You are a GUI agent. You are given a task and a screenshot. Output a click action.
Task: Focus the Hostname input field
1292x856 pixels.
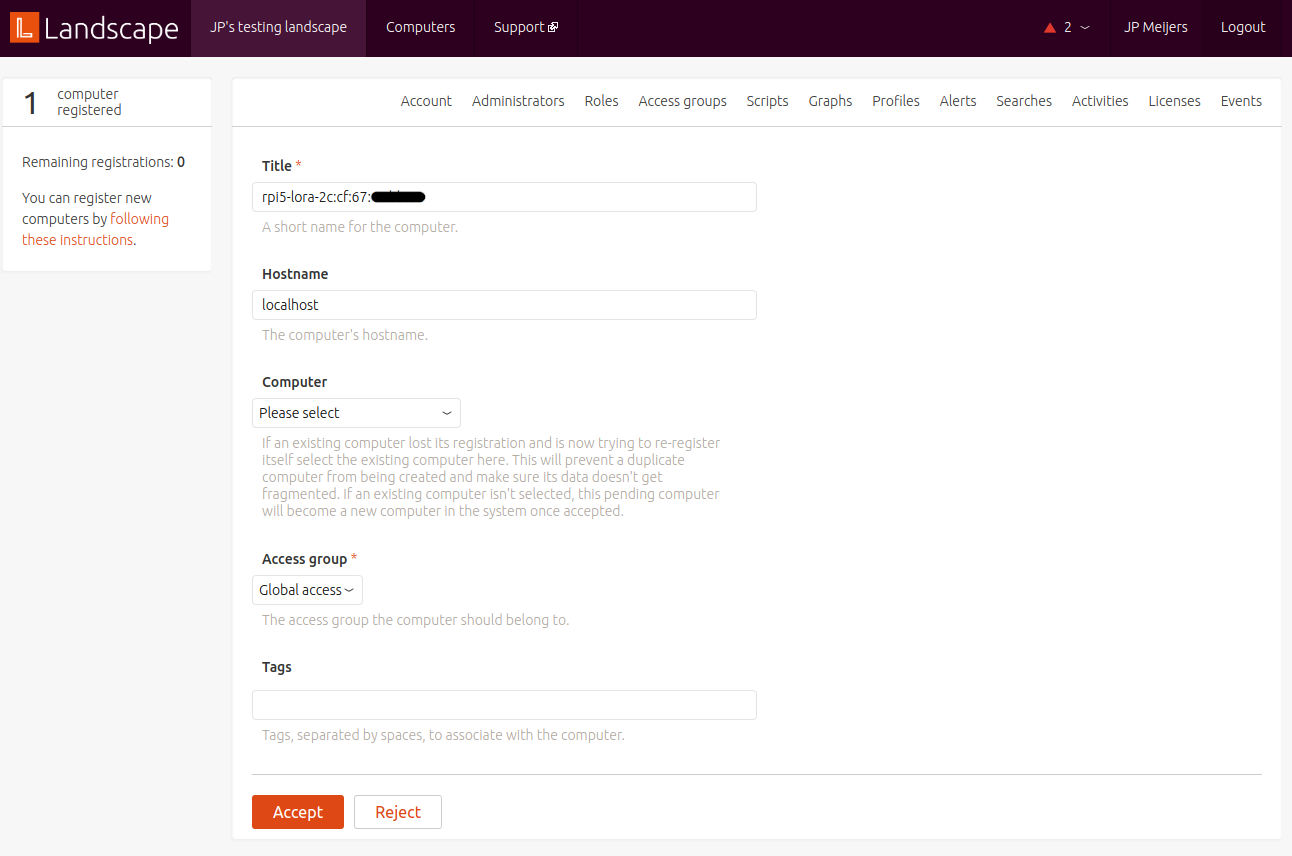[x=504, y=305]
